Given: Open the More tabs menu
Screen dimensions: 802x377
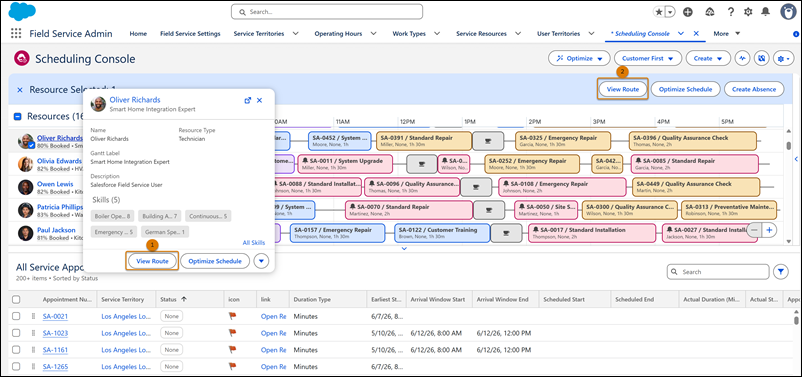Looking at the screenshot, I should (727, 34).
